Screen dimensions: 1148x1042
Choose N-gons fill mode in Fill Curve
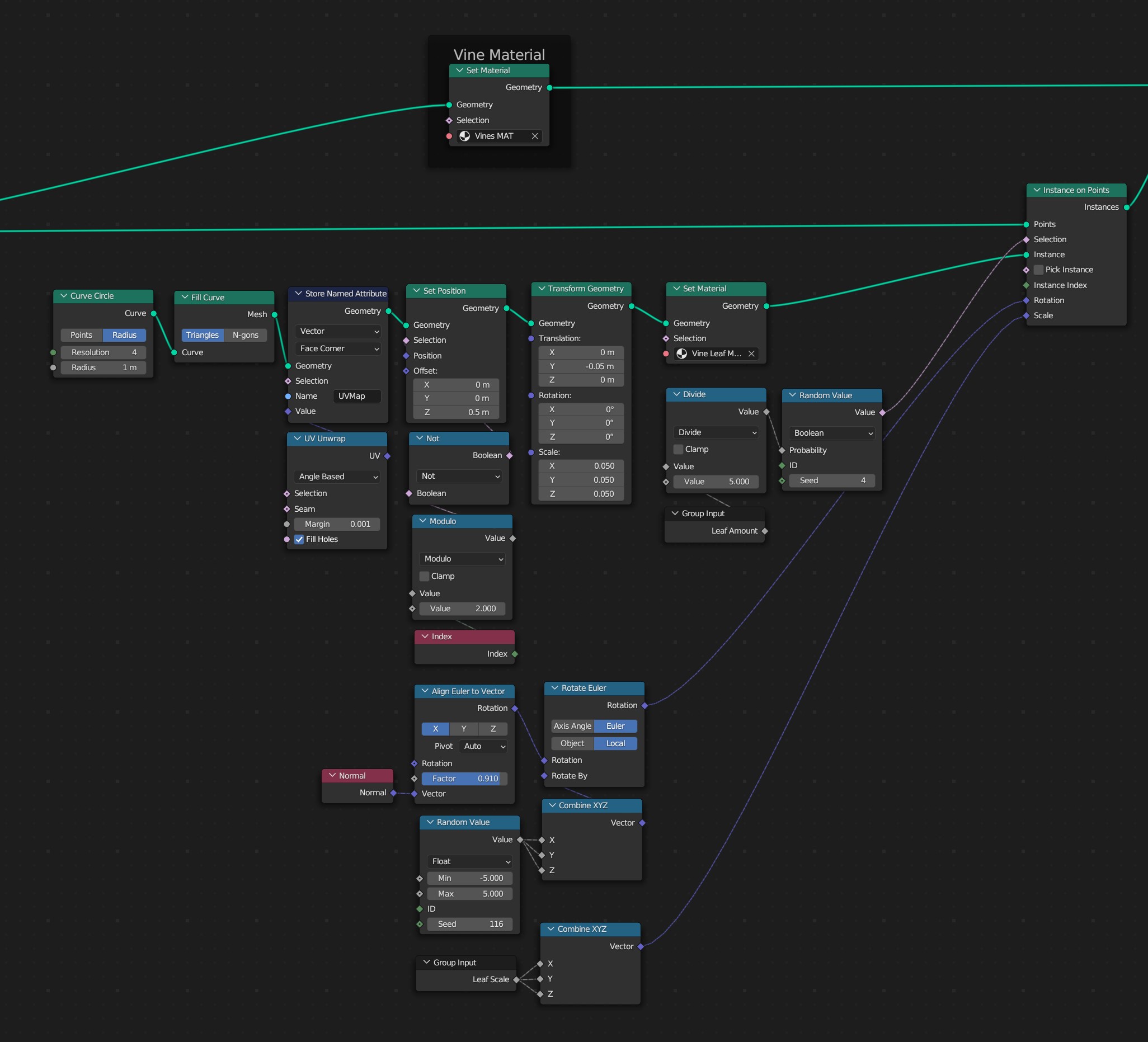click(246, 336)
